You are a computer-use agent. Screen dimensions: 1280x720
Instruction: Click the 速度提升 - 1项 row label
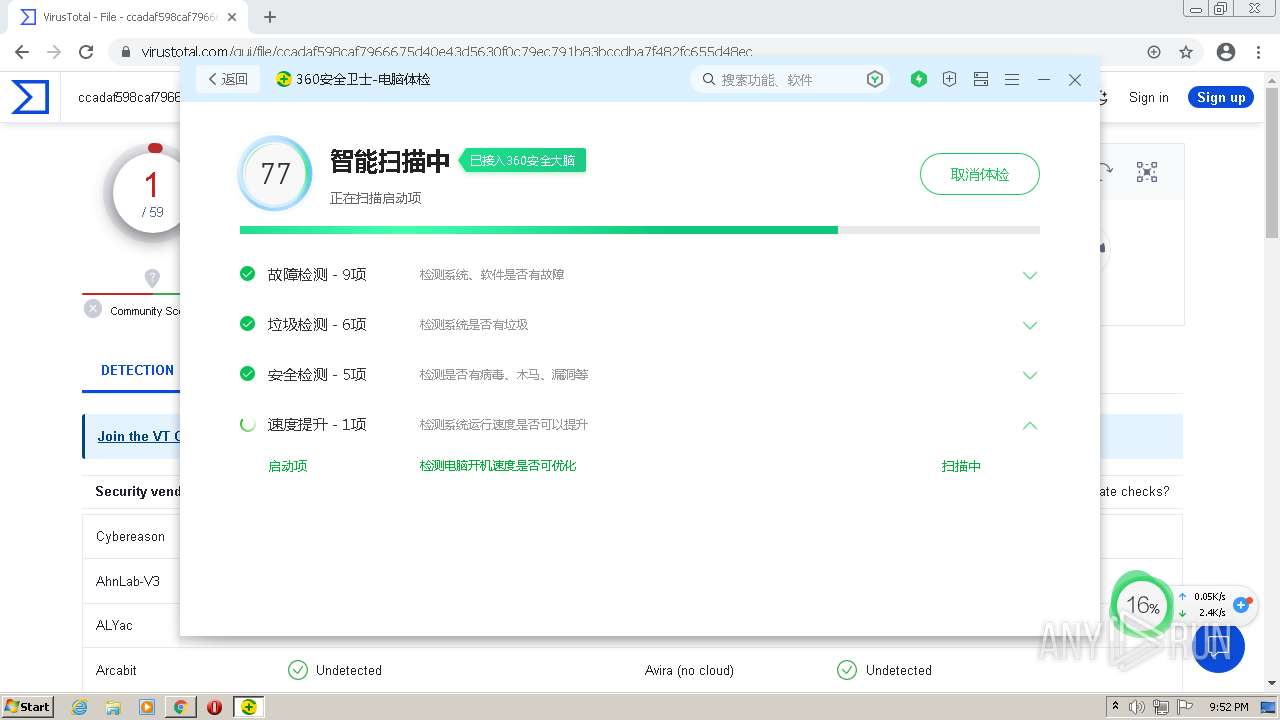click(317, 425)
